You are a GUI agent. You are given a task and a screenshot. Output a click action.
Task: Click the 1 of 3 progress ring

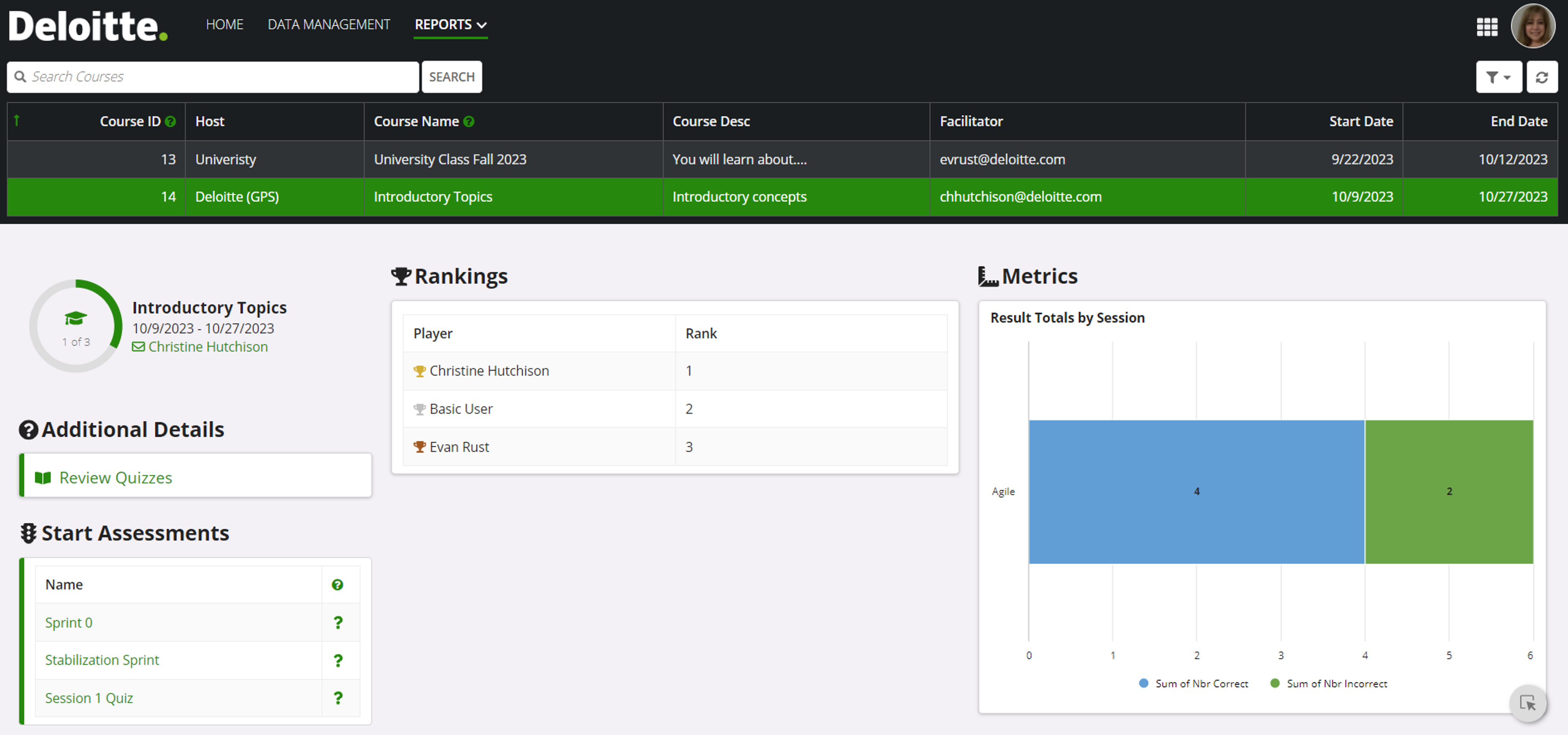coord(76,326)
